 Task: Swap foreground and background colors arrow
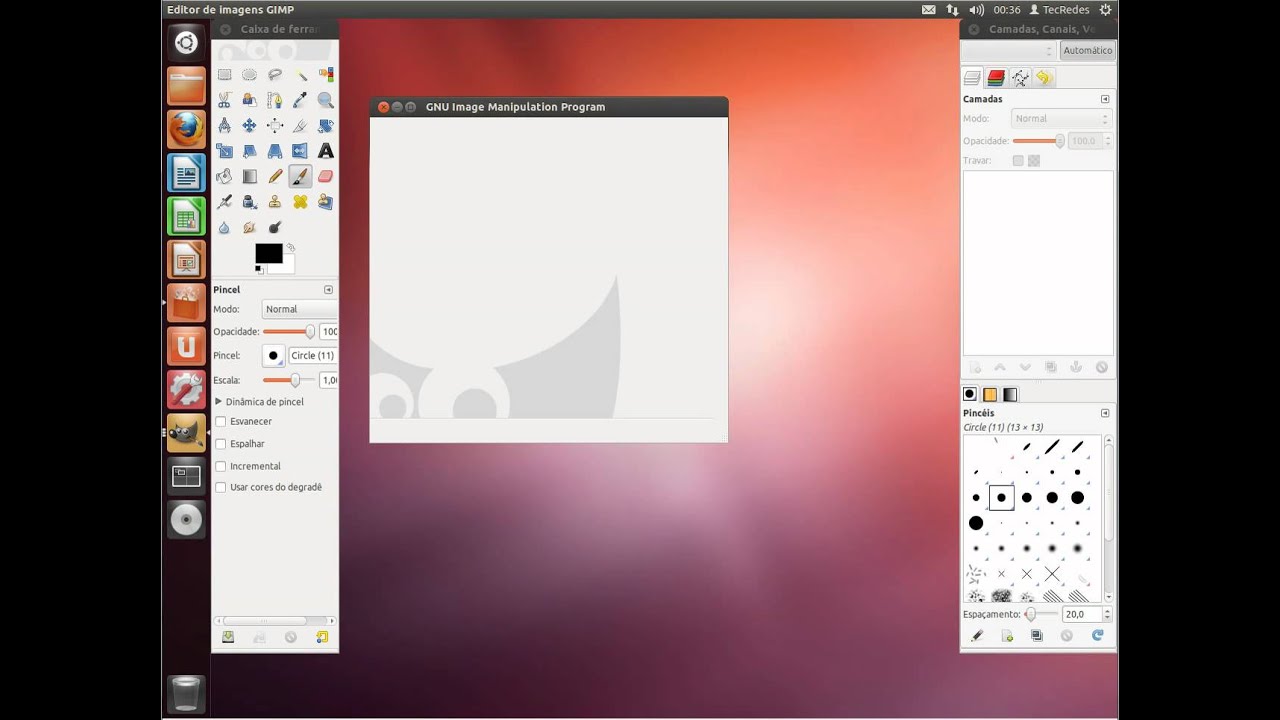291,247
